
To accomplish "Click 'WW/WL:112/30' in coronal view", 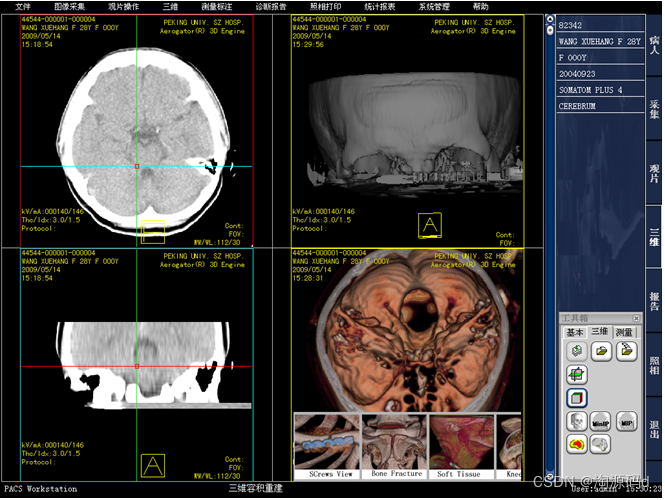I will coord(217,476).
